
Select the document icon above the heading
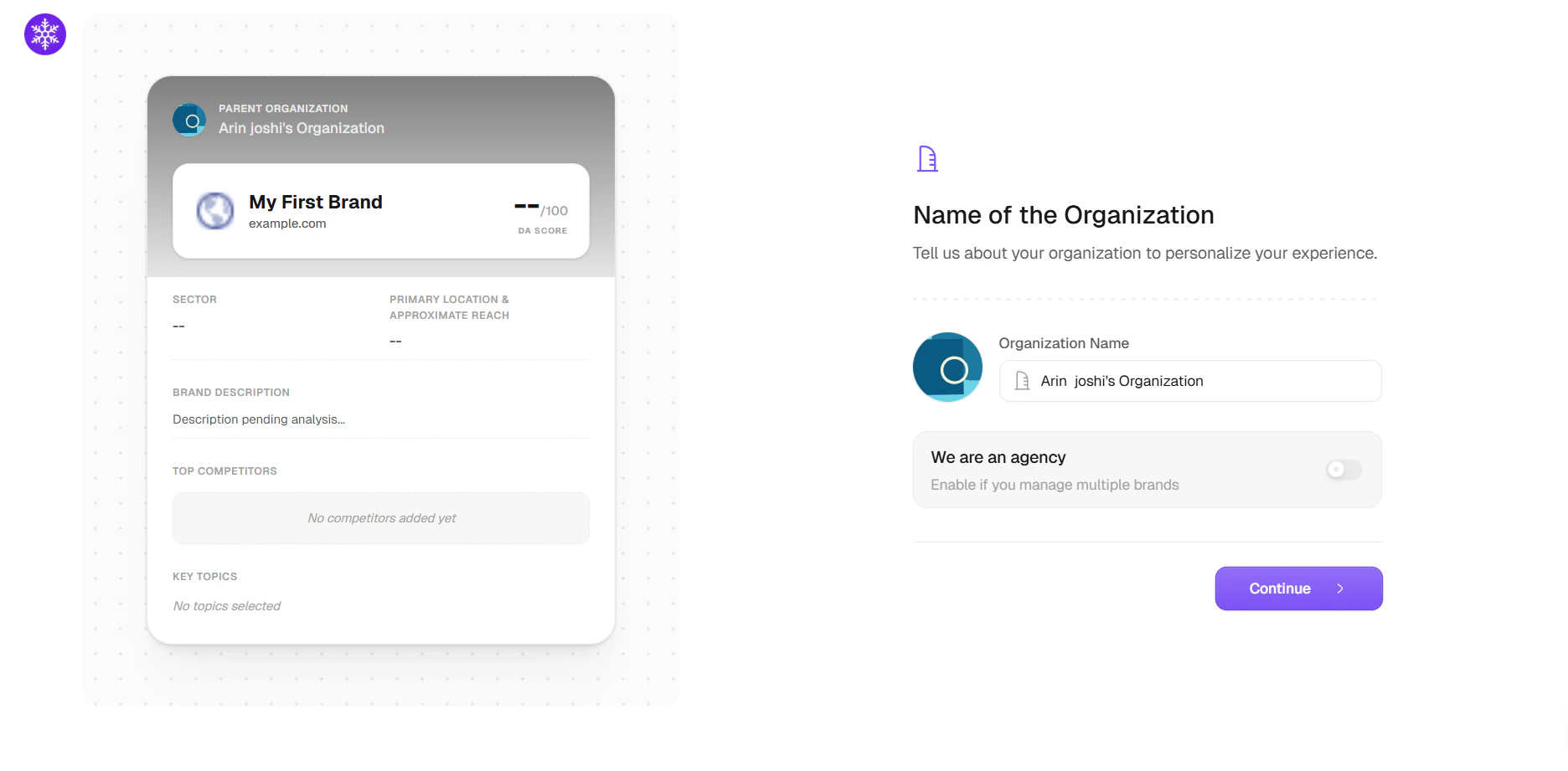coord(926,158)
